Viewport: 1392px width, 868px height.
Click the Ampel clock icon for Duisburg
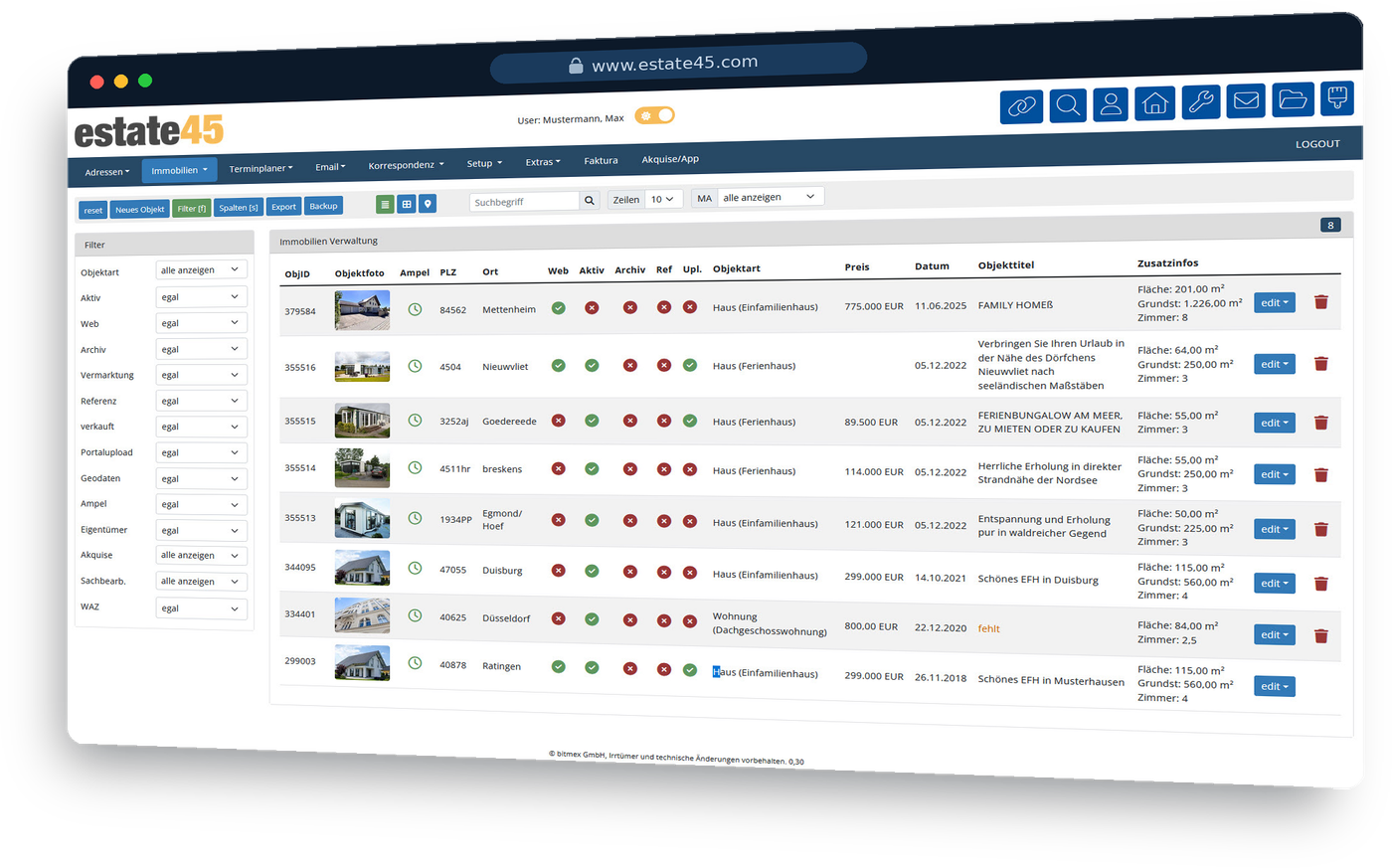click(415, 568)
